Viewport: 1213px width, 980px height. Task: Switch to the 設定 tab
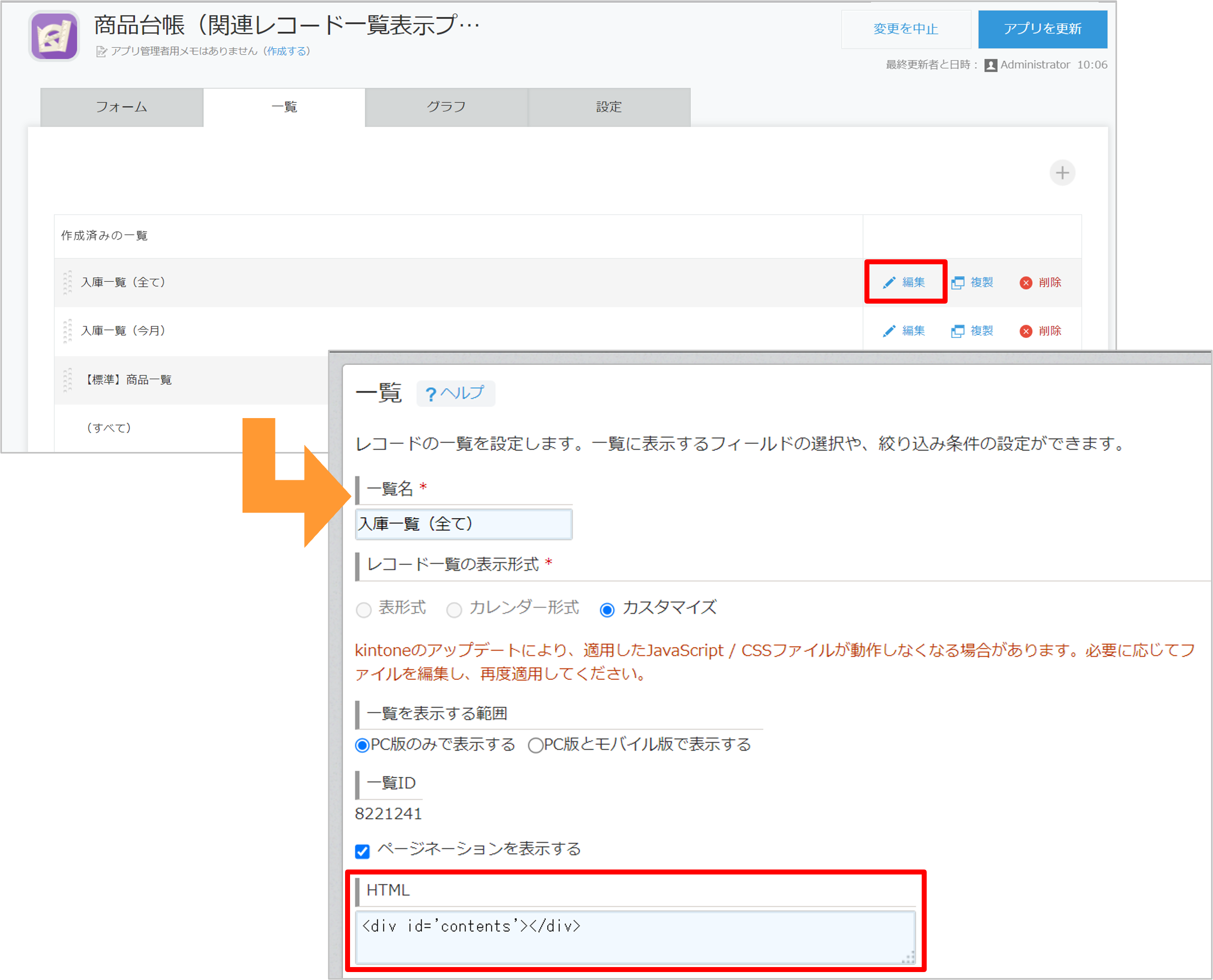pos(609,108)
